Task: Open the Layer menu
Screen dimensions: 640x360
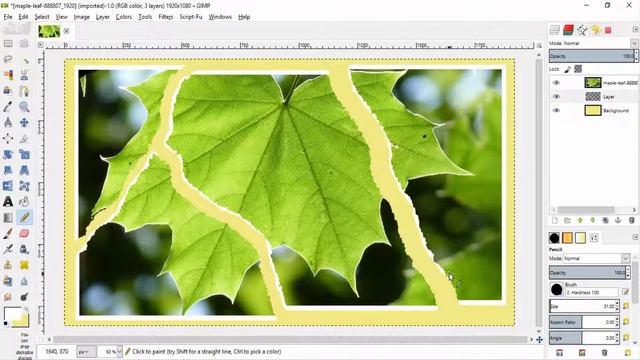Action: (x=102, y=17)
